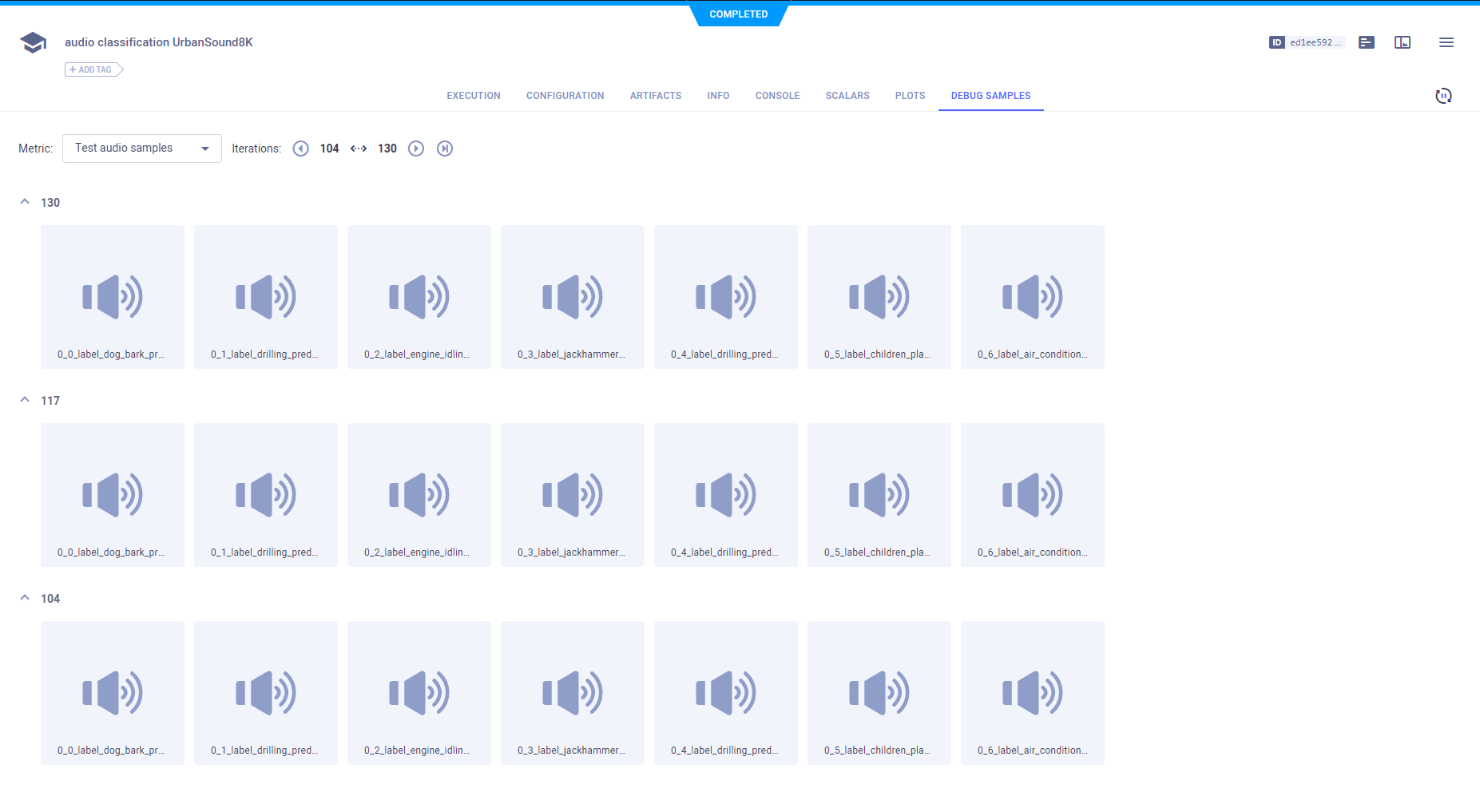This screenshot has width=1480, height=812.
Task: Toggle auto-refresh icon on the right
Action: pos(1443,96)
